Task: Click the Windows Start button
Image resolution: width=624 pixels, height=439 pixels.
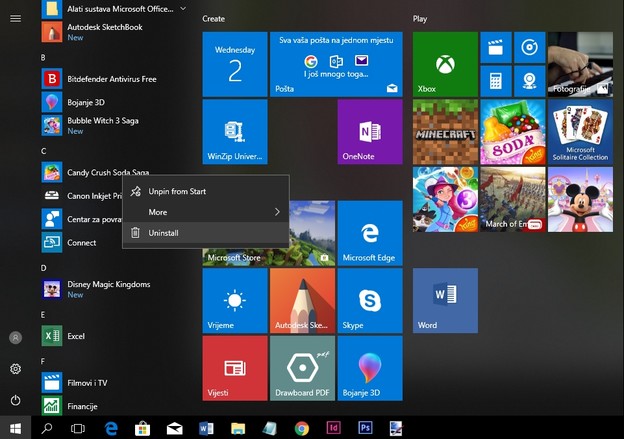Action: (16, 428)
